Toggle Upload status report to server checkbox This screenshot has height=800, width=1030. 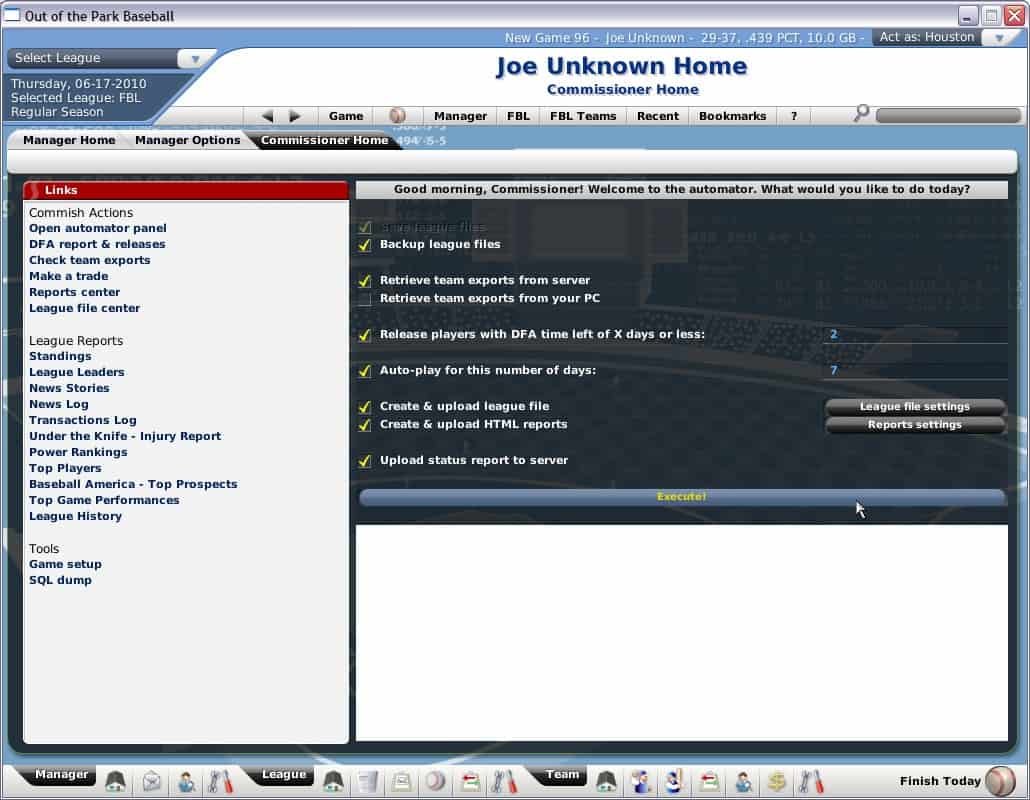pyautogui.click(x=365, y=461)
